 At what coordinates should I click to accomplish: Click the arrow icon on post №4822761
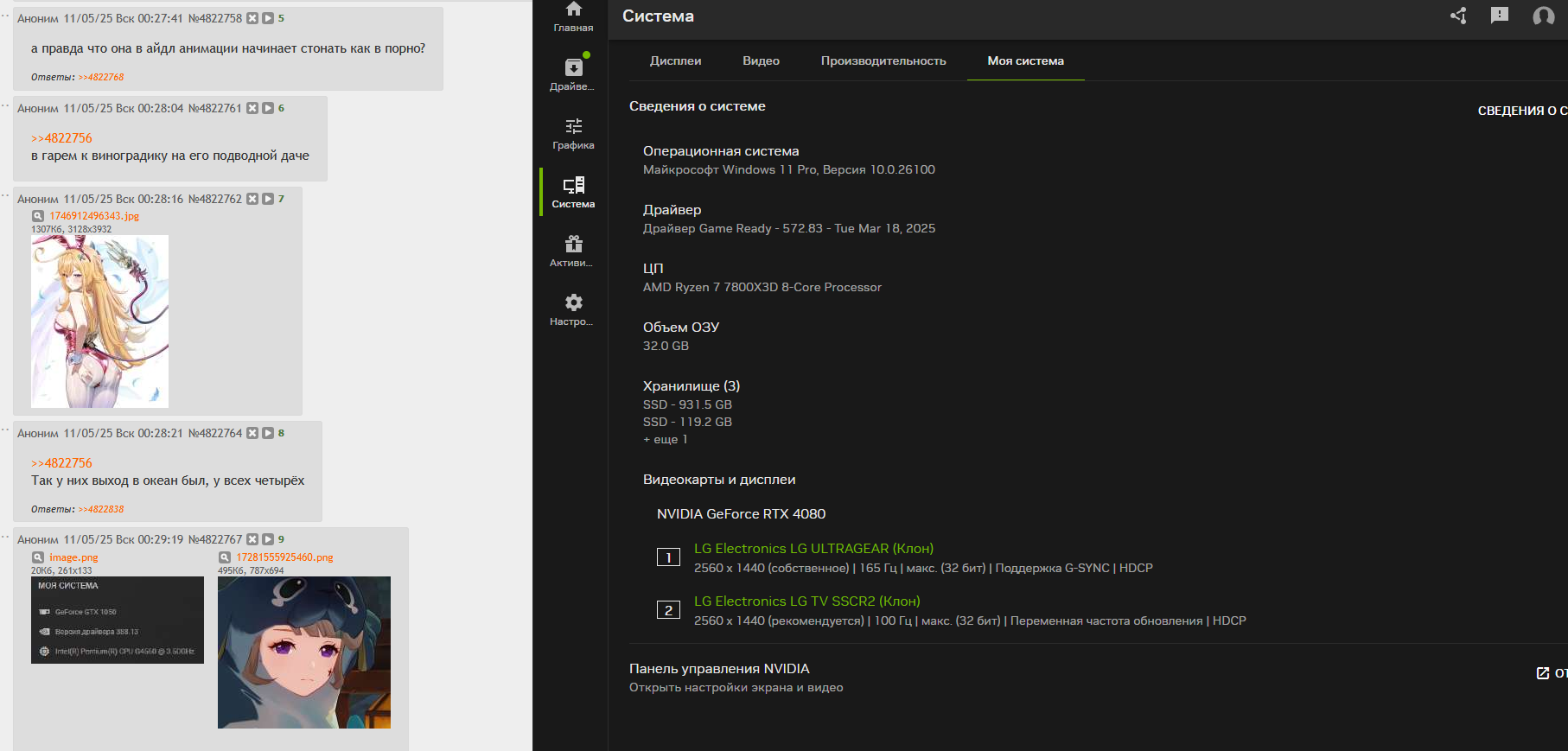coord(268,108)
